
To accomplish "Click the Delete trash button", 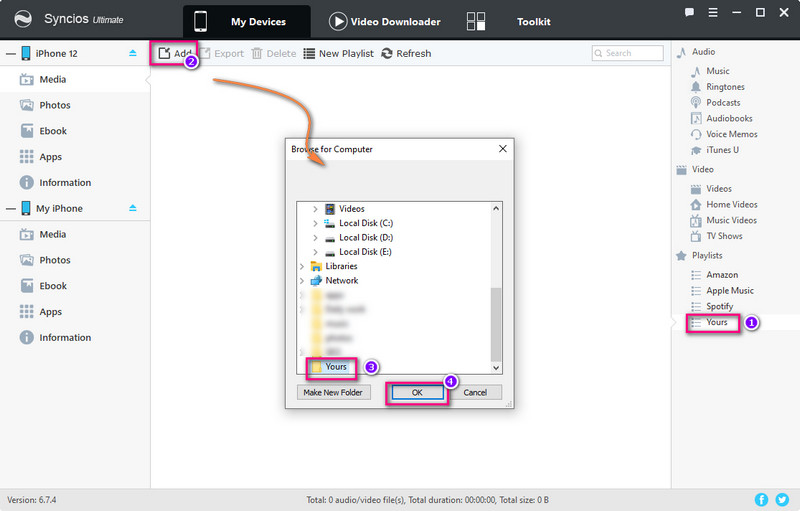I will pos(274,53).
